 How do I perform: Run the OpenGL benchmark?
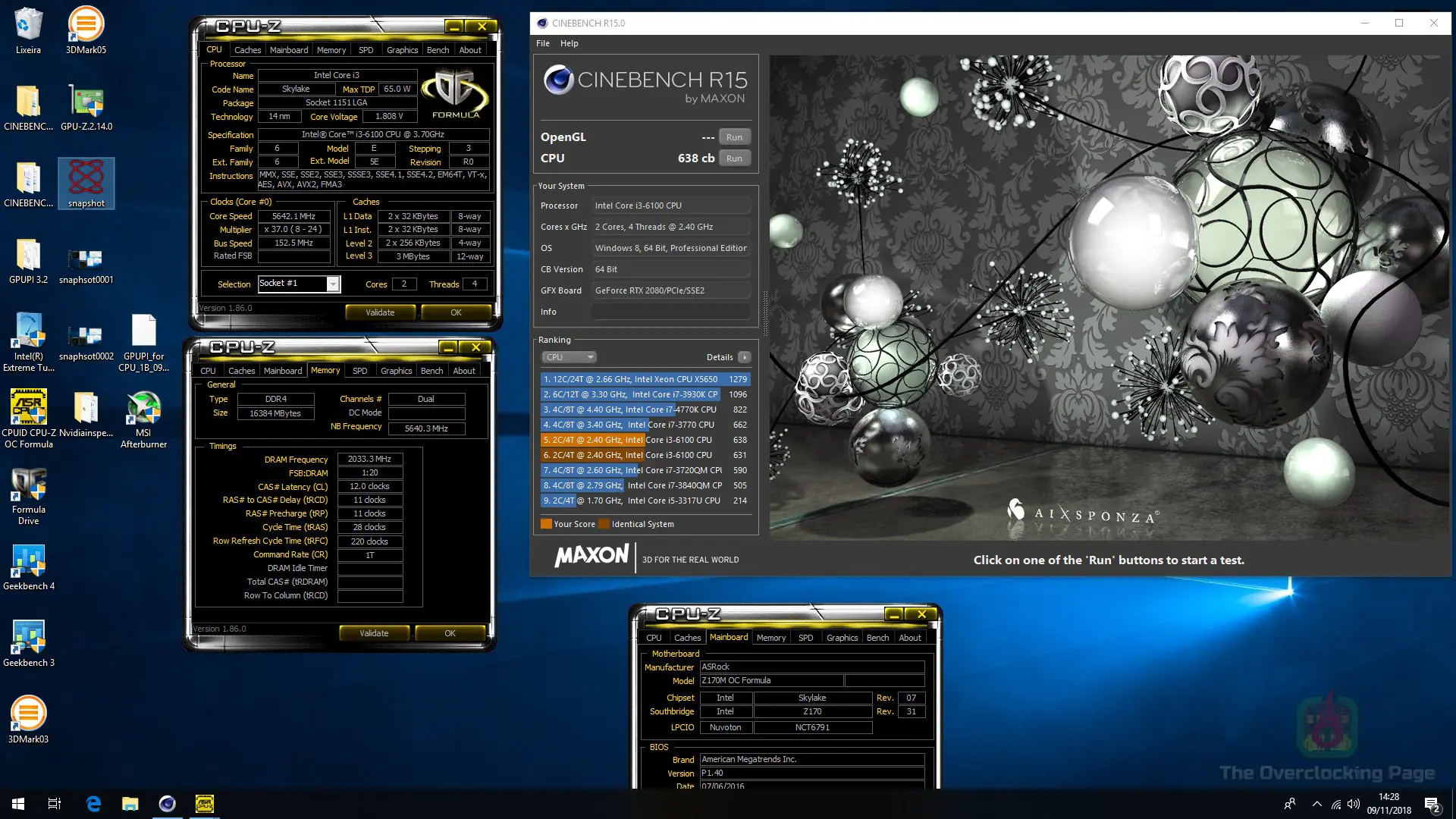pos(734,137)
